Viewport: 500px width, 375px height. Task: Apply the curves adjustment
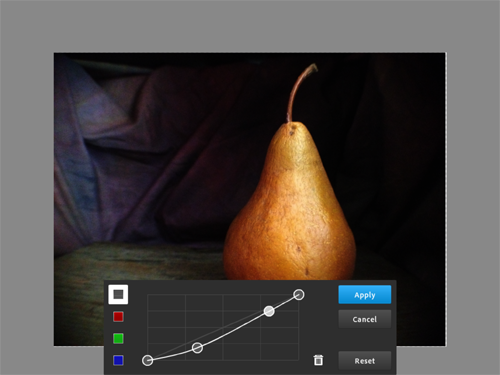click(x=365, y=295)
